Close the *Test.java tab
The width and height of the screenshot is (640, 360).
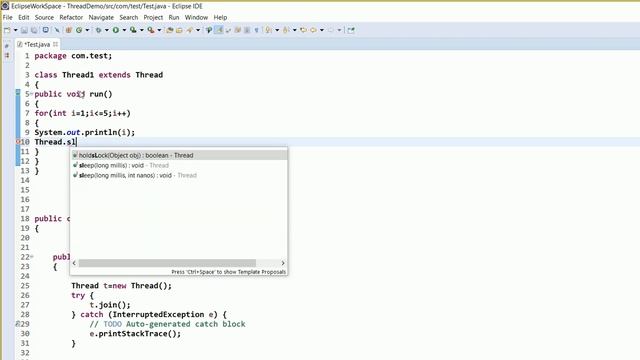56,44
